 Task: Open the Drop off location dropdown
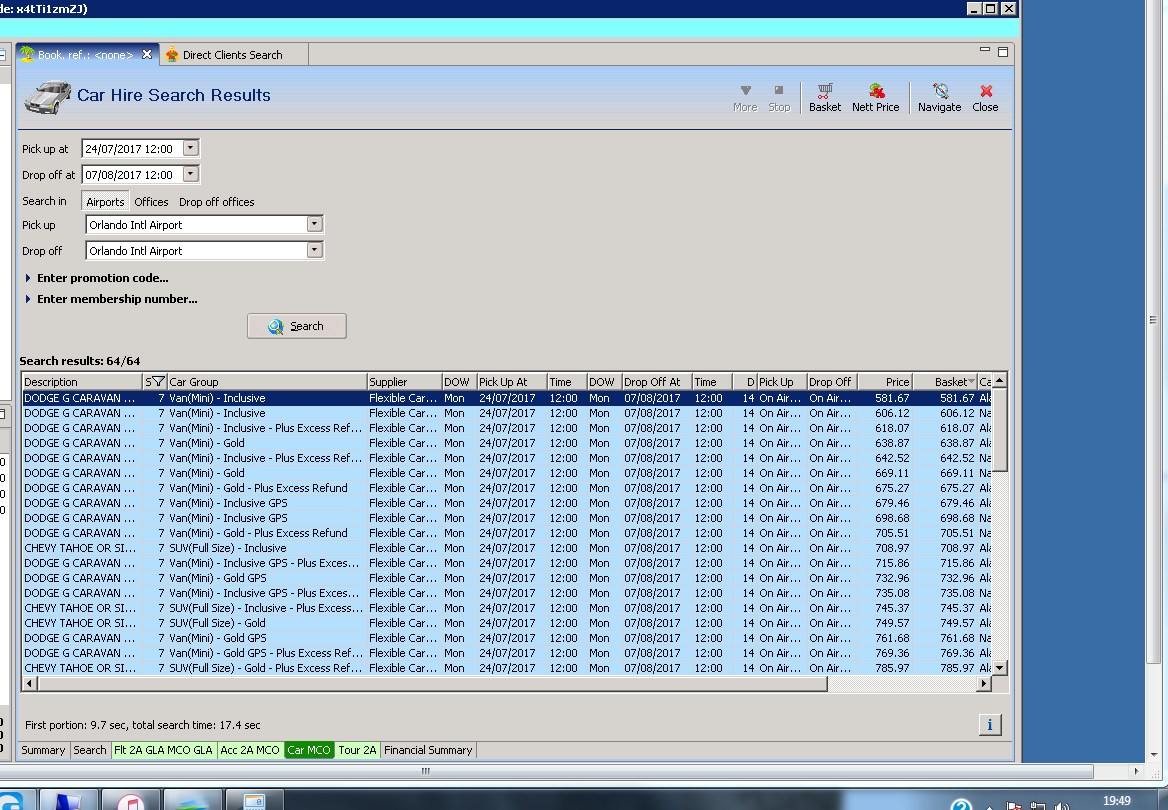(315, 251)
